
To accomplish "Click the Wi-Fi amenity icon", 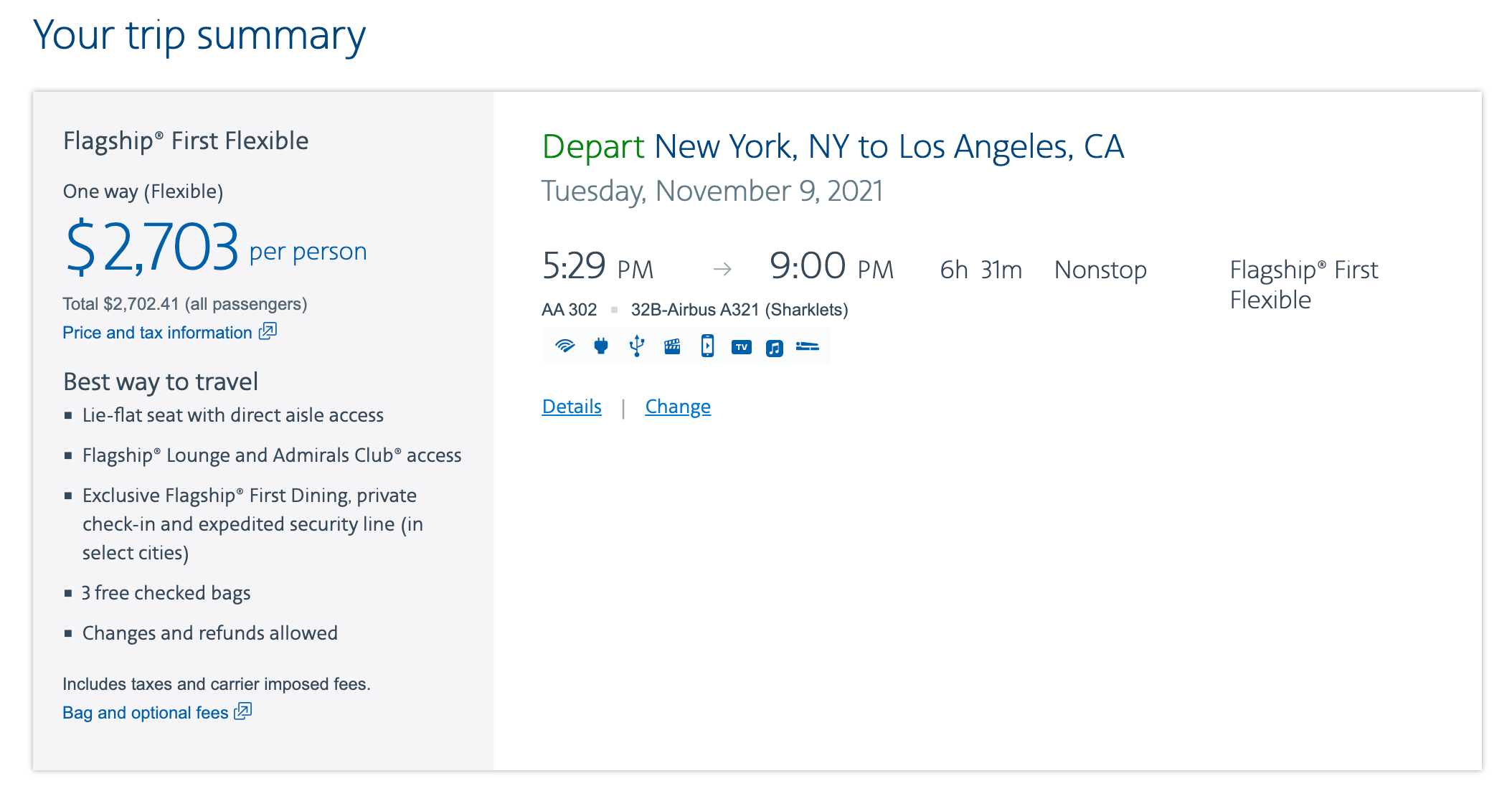I will 565,347.
